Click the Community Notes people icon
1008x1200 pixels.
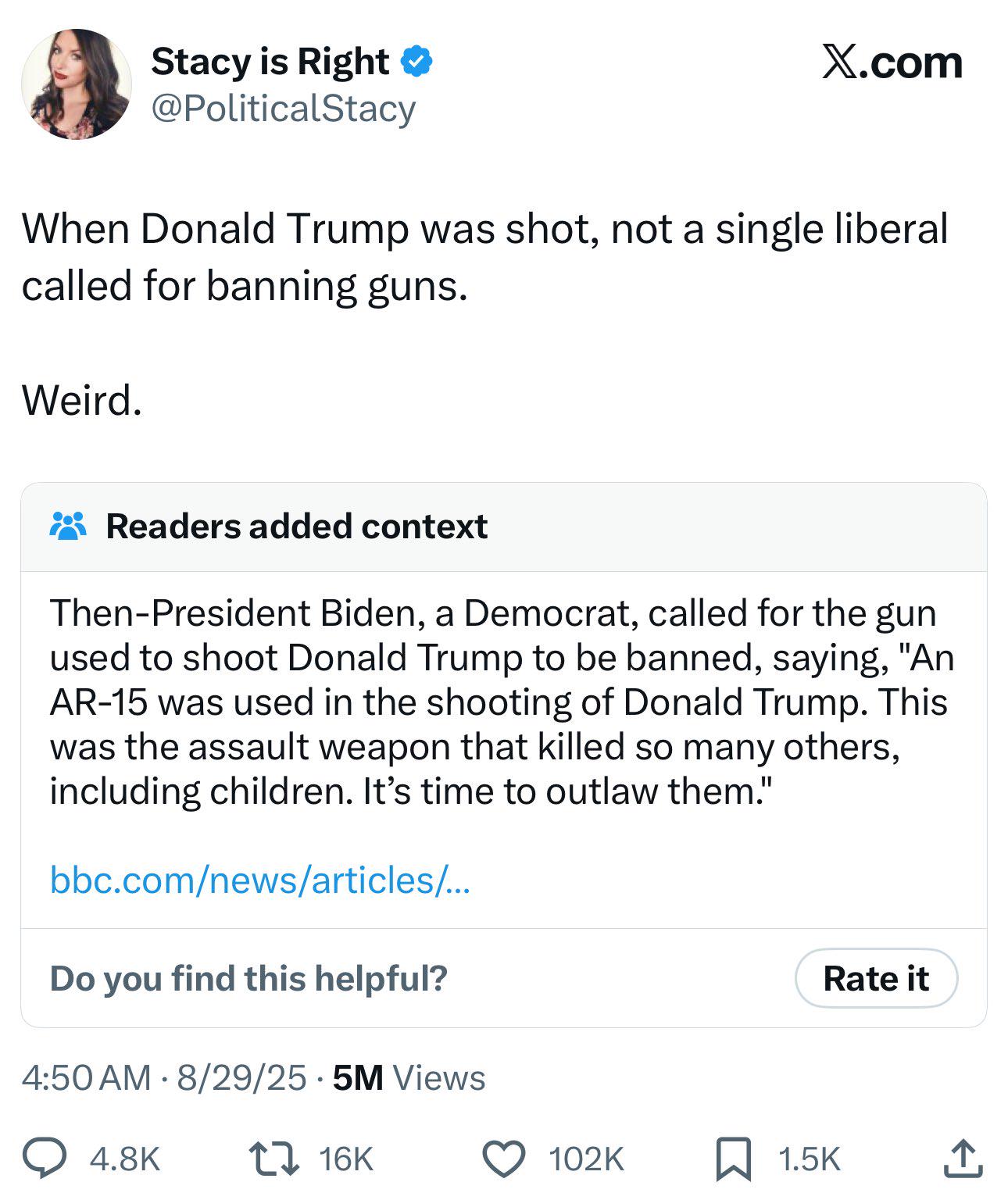click(68, 527)
